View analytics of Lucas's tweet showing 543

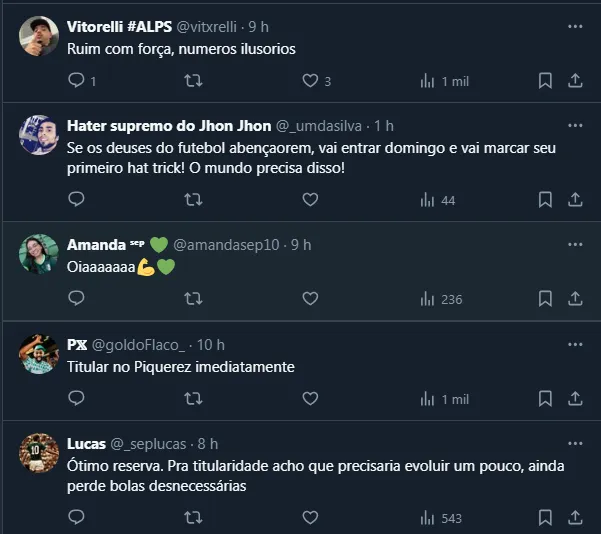click(440, 518)
